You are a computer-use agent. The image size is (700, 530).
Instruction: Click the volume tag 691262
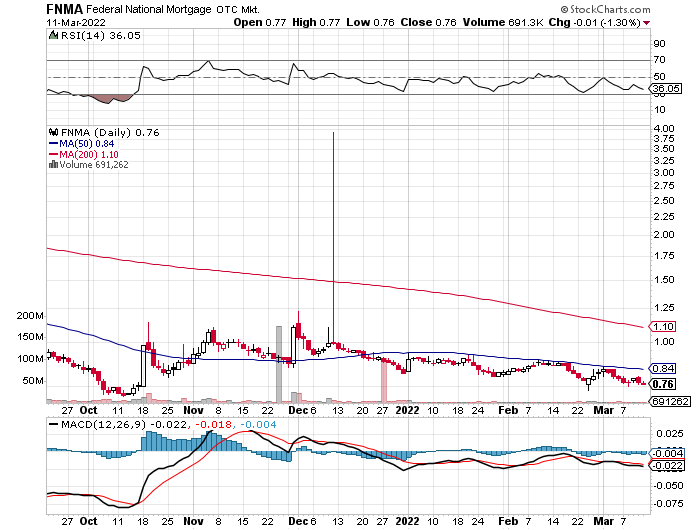670,401
